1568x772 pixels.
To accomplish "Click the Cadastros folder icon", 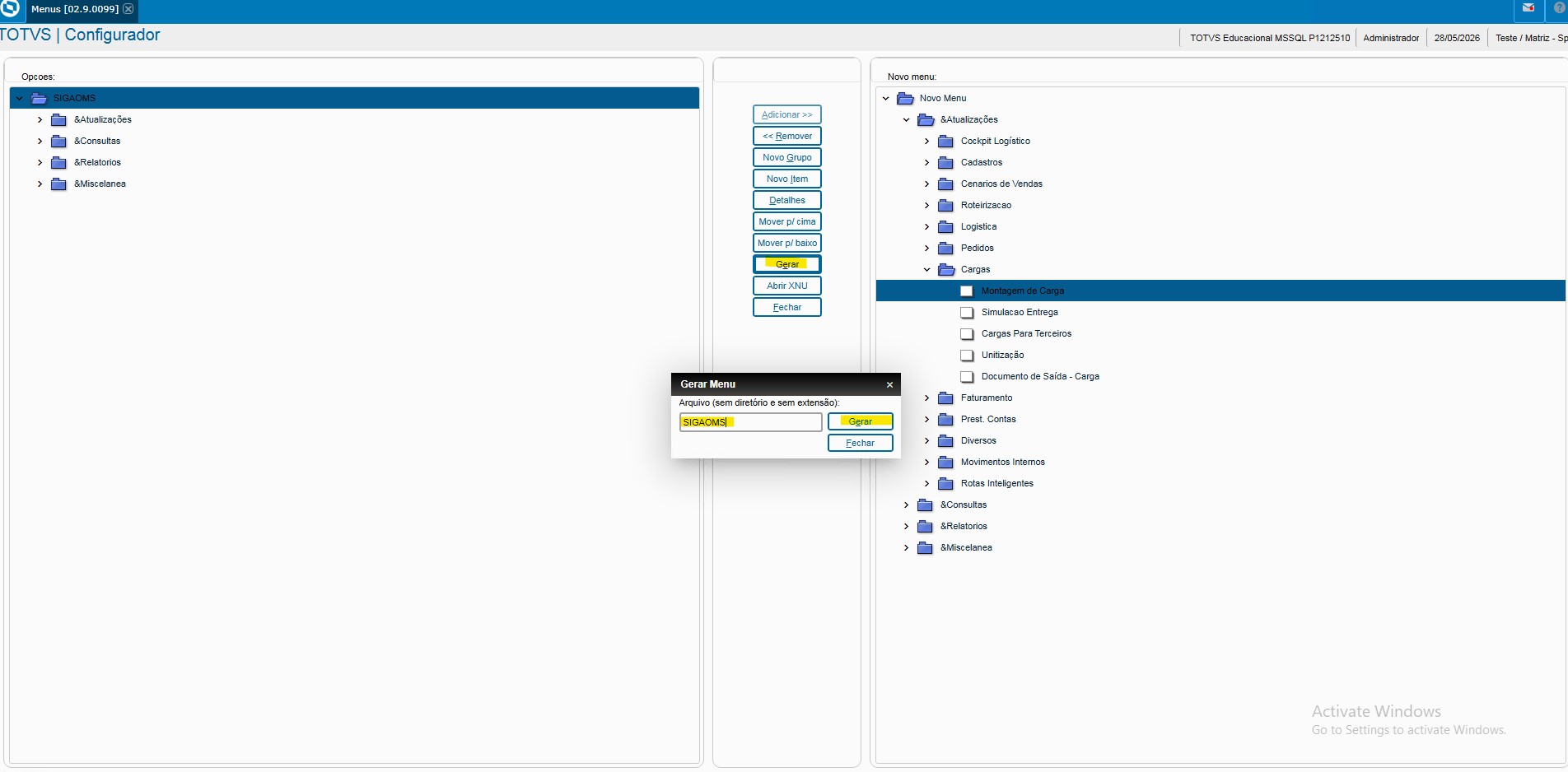I will (946, 162).
